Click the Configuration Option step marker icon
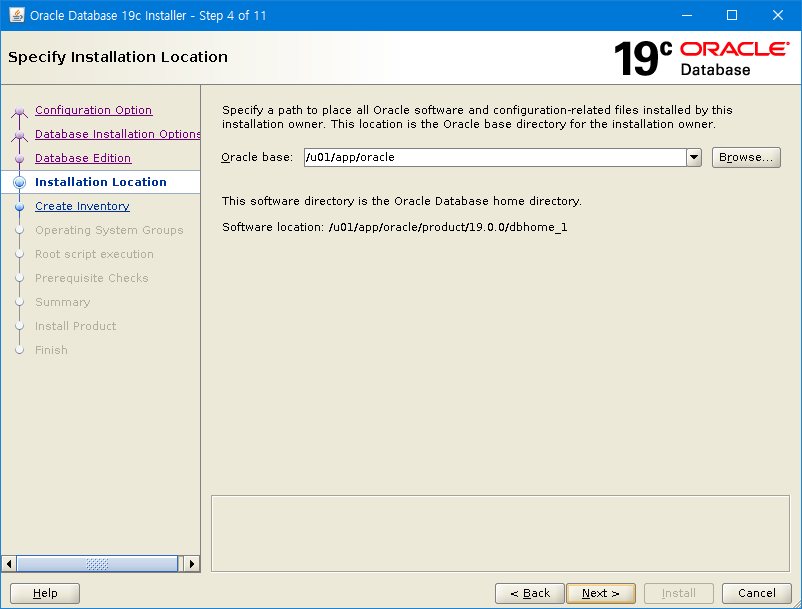Viewport: 802px width, 609px height. point(19,111)
